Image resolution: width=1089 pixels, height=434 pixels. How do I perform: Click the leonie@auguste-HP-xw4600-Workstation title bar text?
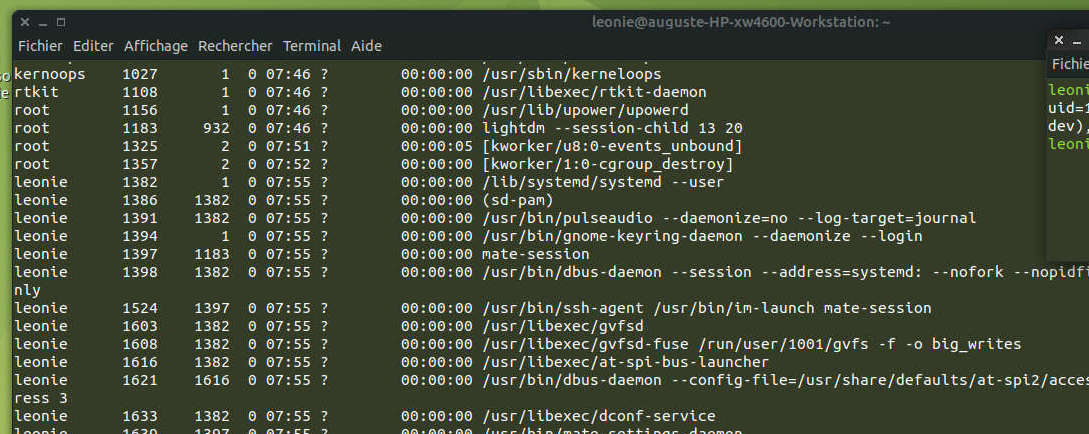pos(740,22)
